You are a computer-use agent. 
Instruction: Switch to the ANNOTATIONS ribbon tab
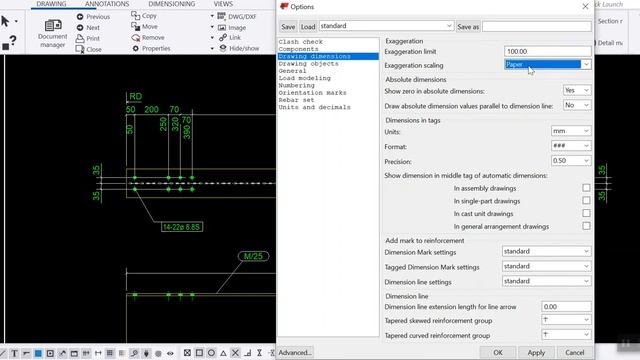tap(107, 4)
